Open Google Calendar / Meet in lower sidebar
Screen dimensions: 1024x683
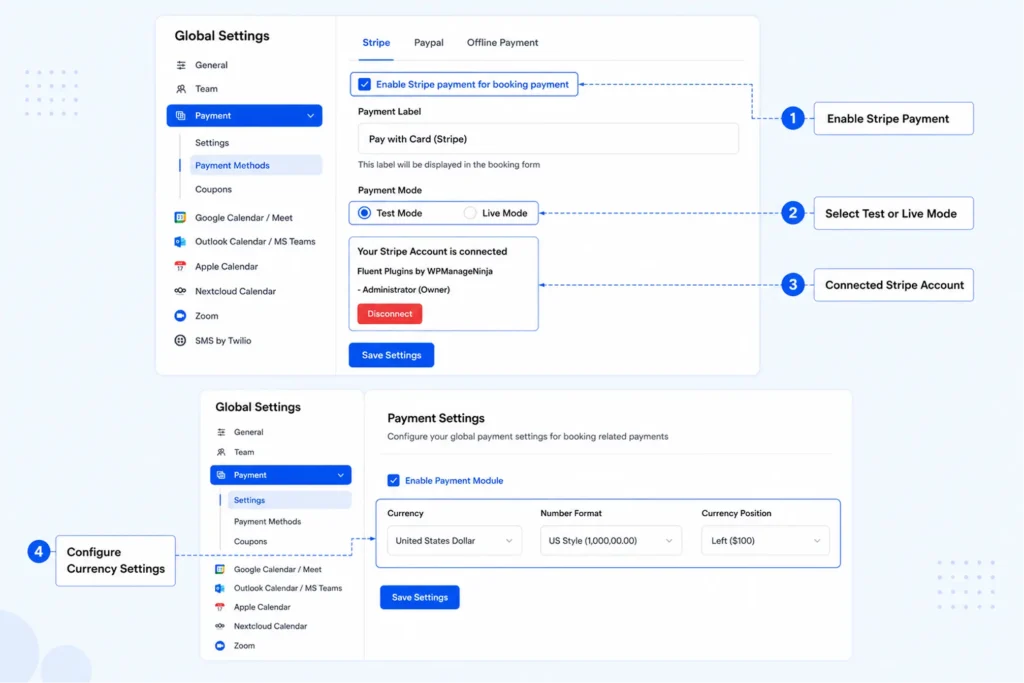(x=278, y=569)
